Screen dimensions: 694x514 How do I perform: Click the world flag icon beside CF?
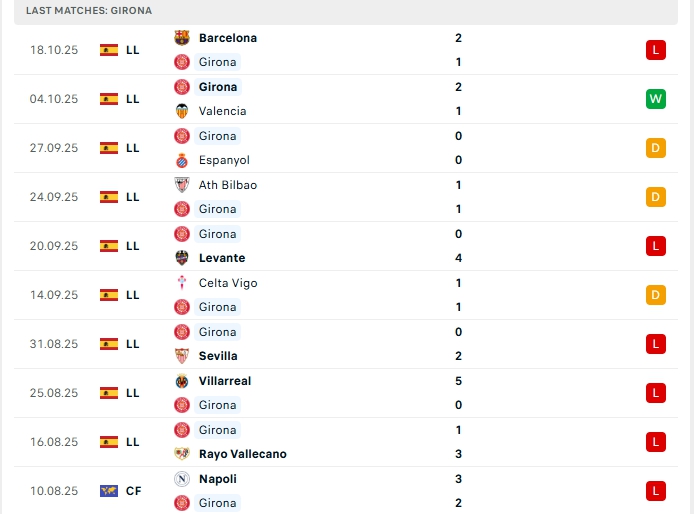click(109, 491)
